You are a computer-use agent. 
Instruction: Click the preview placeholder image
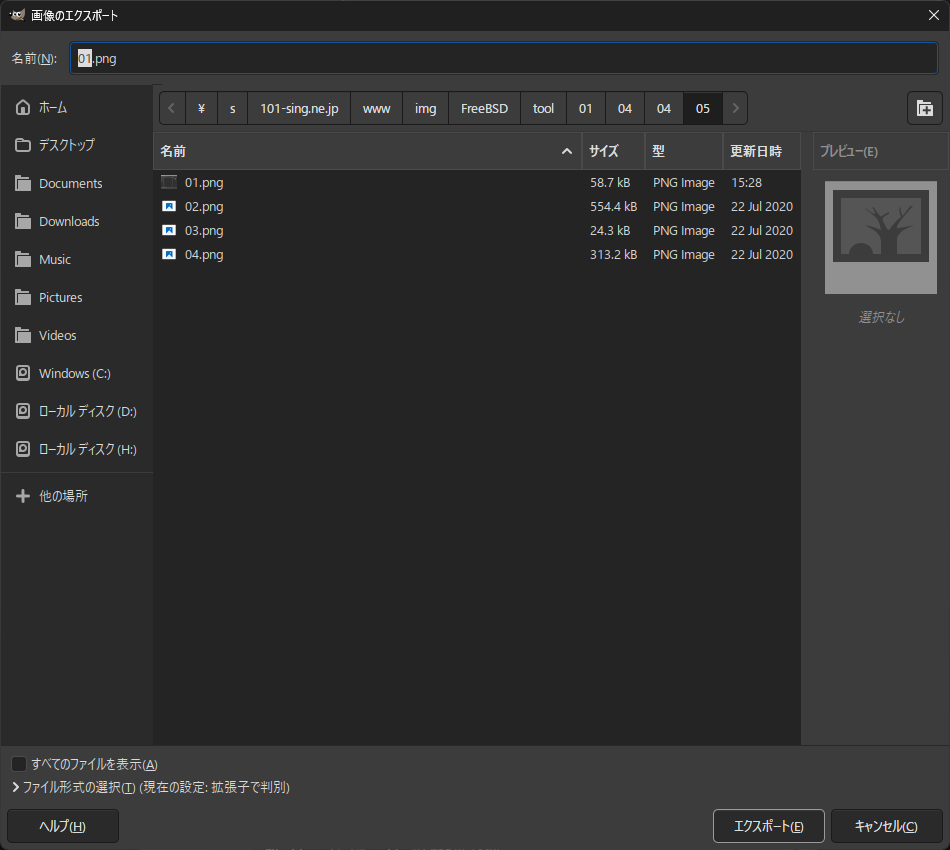pyautogui.click(x=880, y=237)
